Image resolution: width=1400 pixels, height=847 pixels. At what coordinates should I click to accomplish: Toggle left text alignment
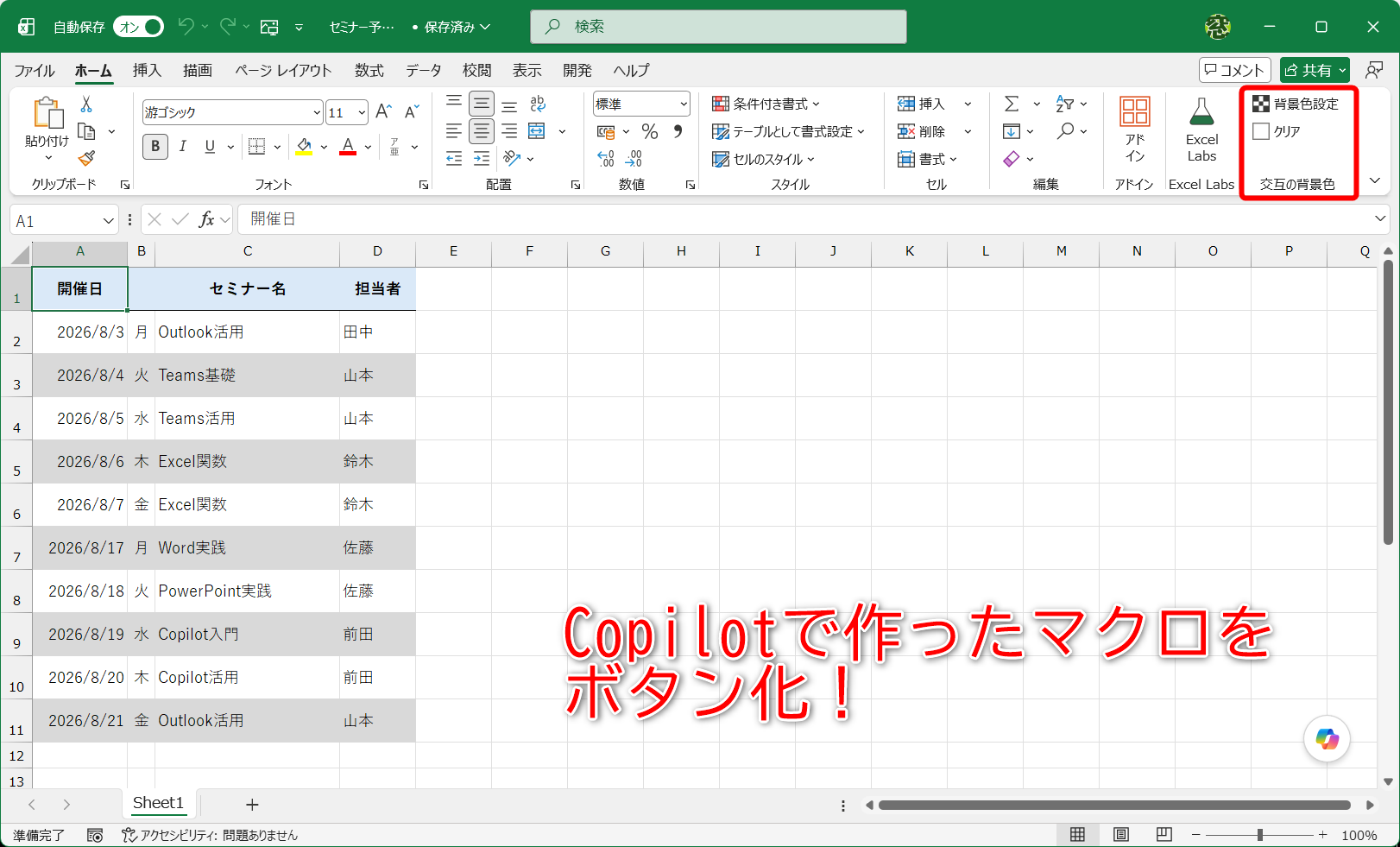pos(454,131)
